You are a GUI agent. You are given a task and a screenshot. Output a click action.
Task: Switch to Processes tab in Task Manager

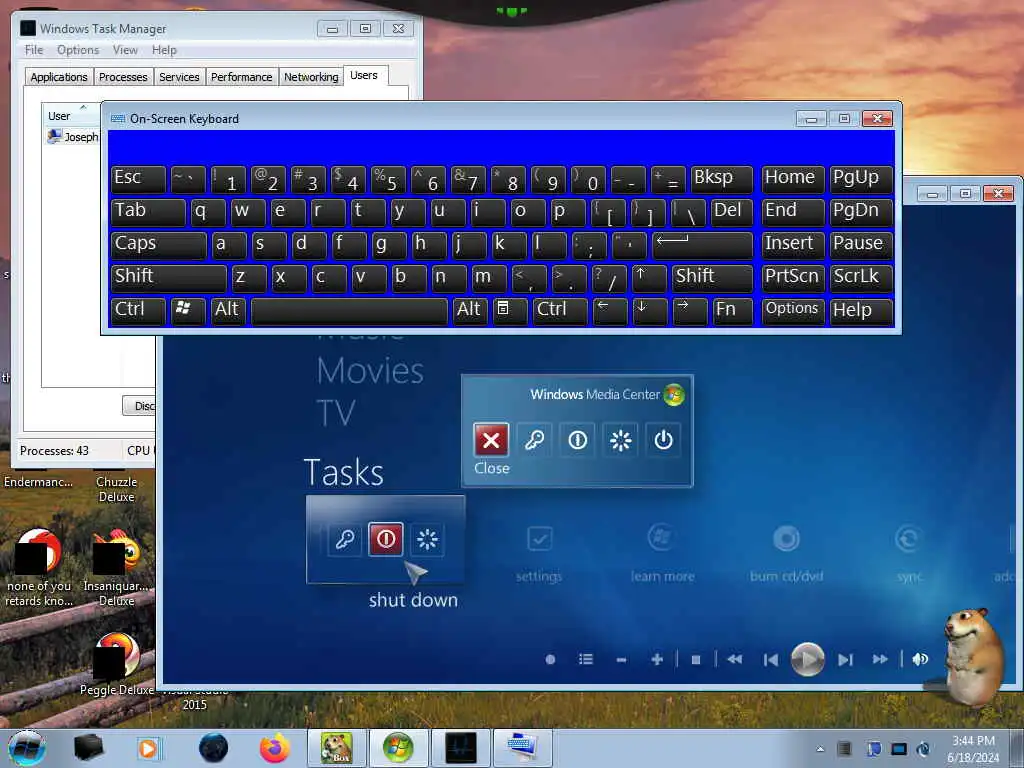click(x=123, y=77)
